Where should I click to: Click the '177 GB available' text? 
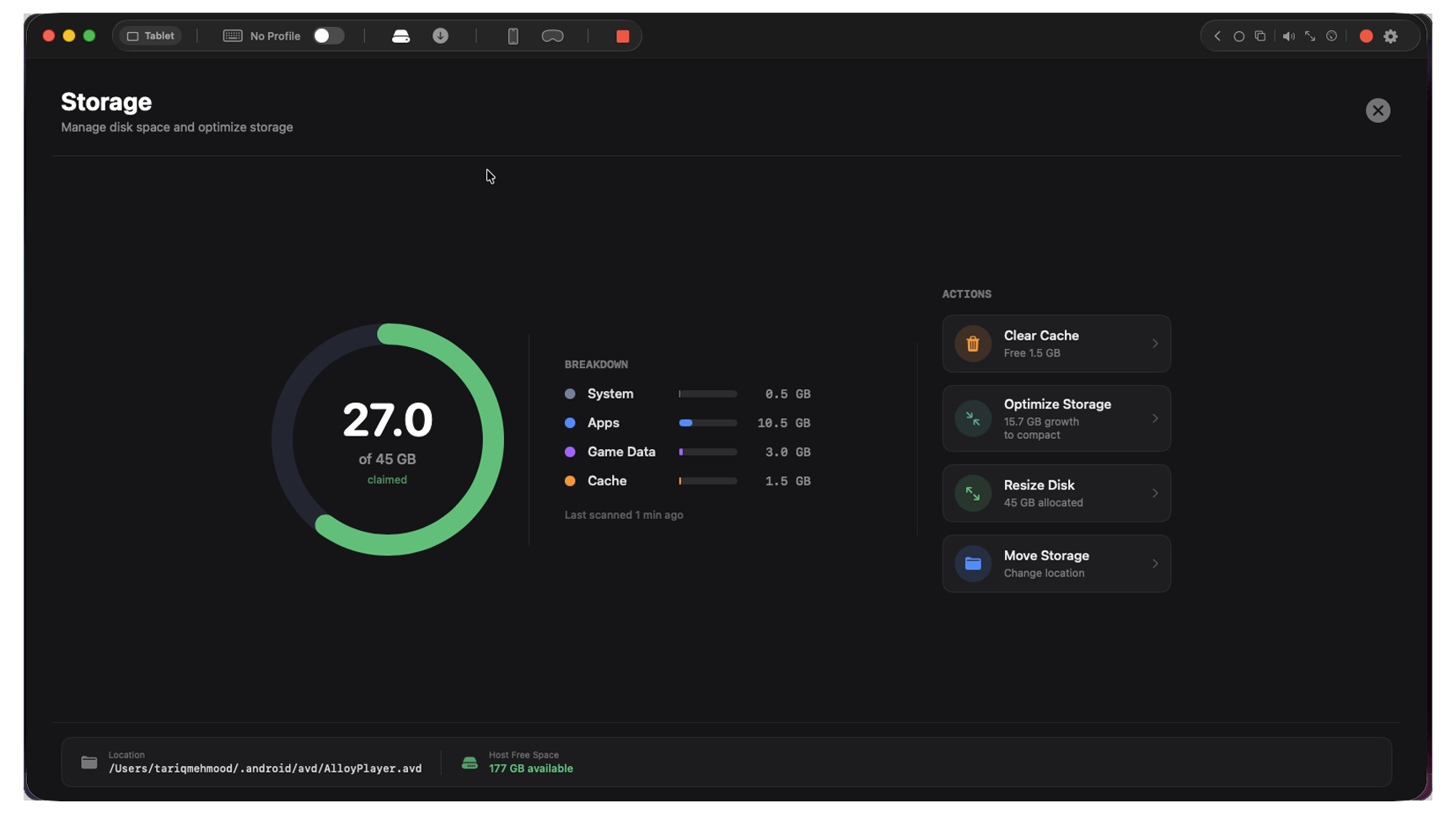pos(531,768)
